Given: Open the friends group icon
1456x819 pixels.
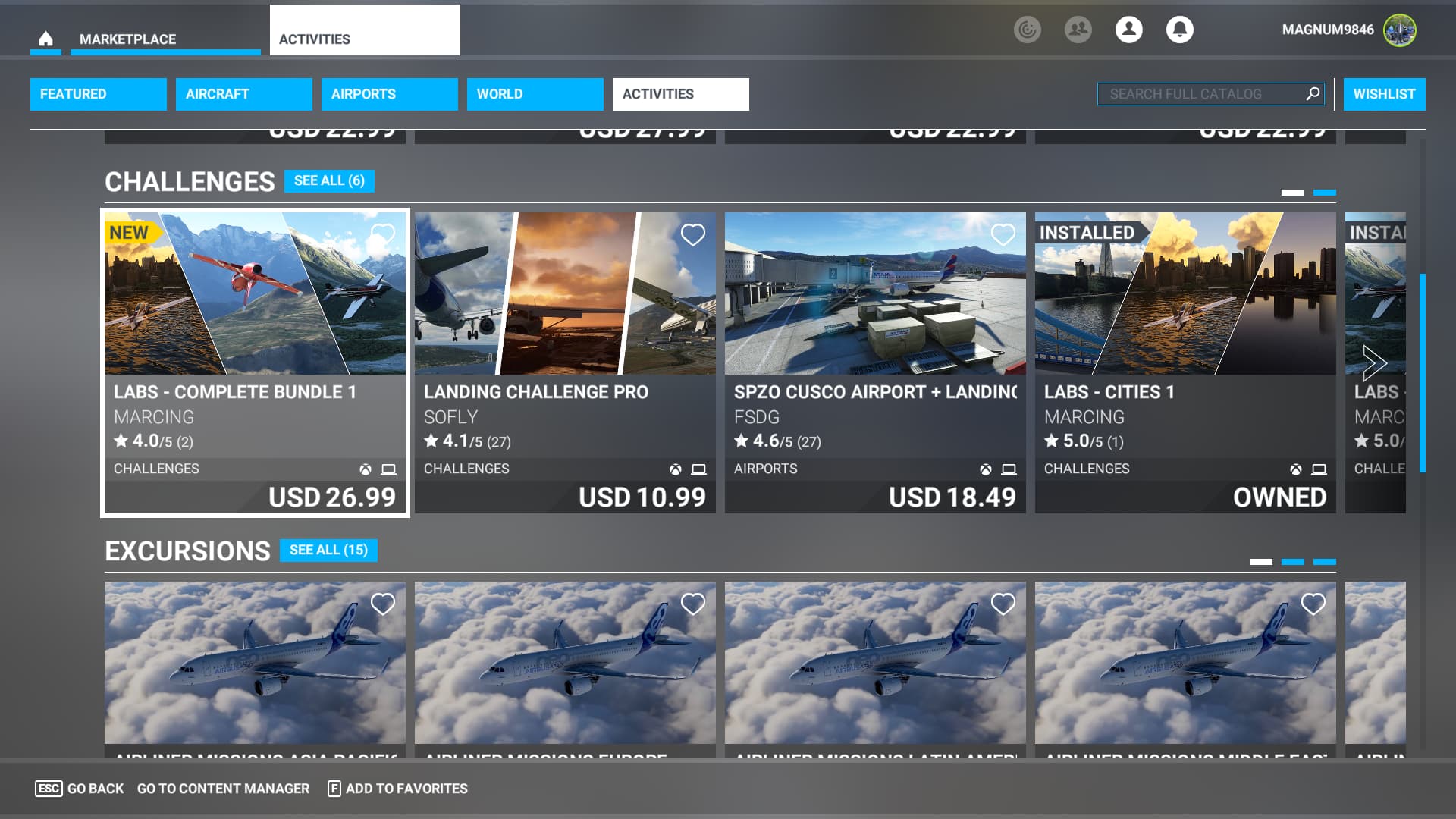Looking at the screenshot, I should [x=1078, y=30].
